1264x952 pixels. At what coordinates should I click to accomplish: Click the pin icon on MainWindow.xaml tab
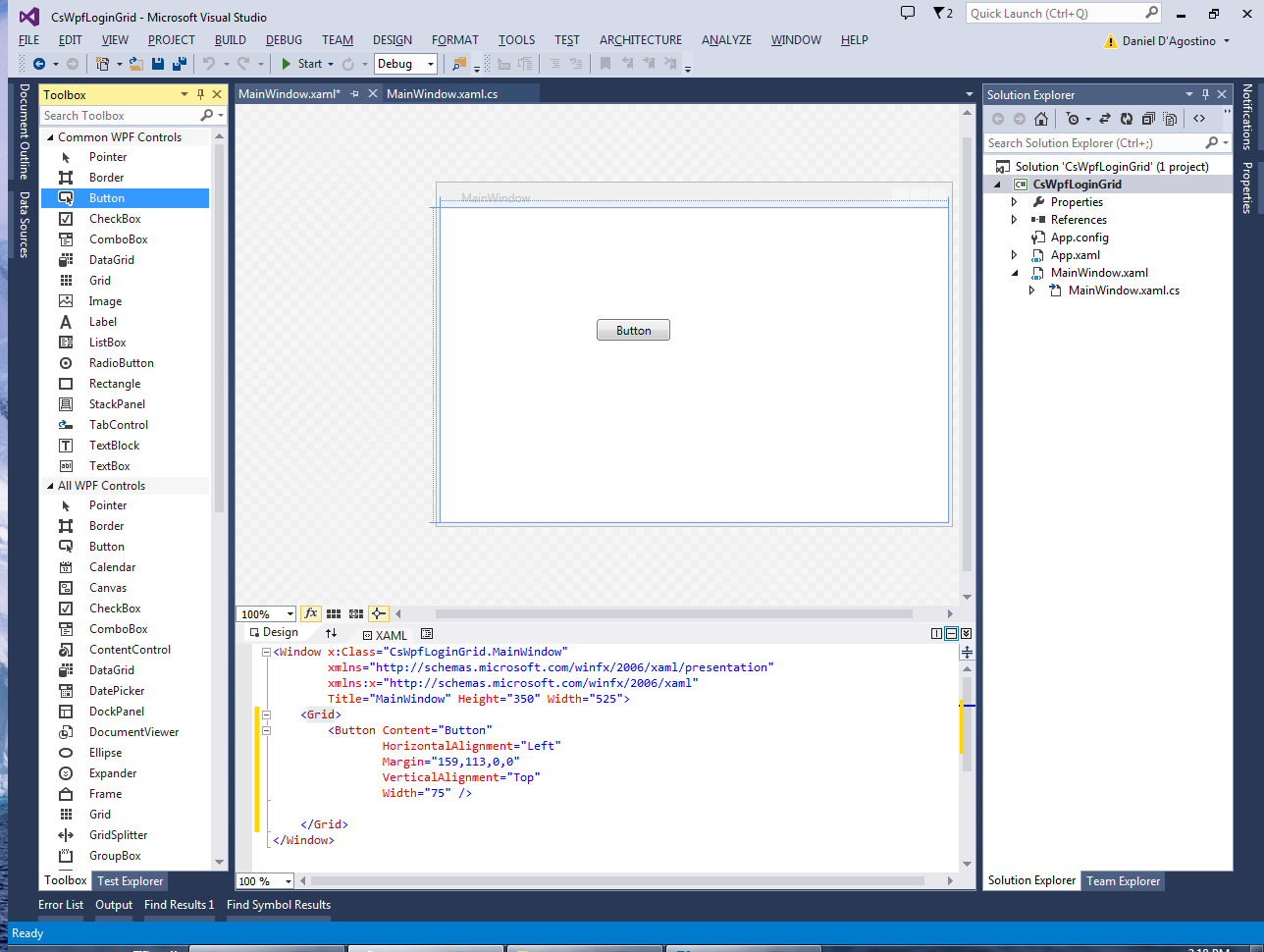point(355,94)
